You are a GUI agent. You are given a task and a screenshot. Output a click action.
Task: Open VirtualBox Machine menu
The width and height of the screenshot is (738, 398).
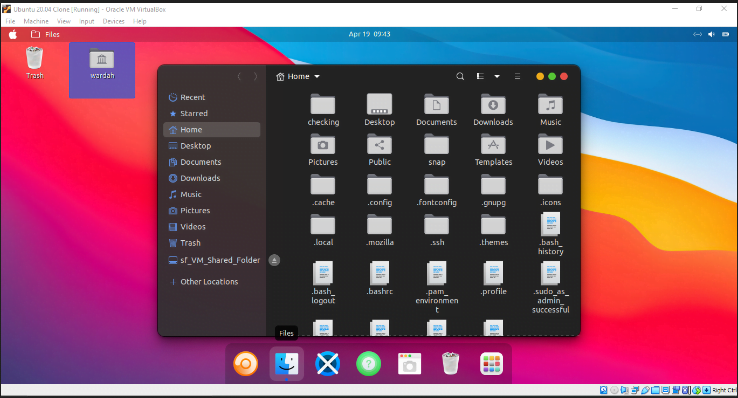click(x=36, y=21)
